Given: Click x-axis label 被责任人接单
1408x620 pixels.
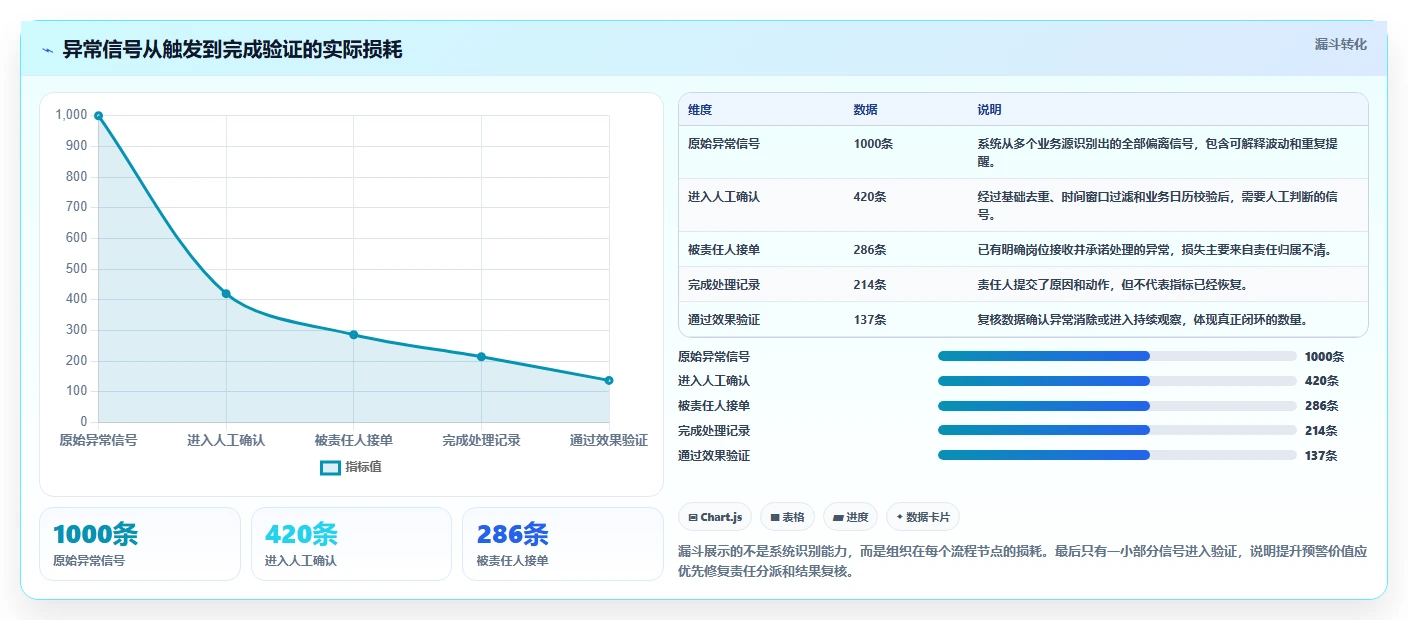Looking at the screenshot, I should pyautogui.click(x=354, y=440).
